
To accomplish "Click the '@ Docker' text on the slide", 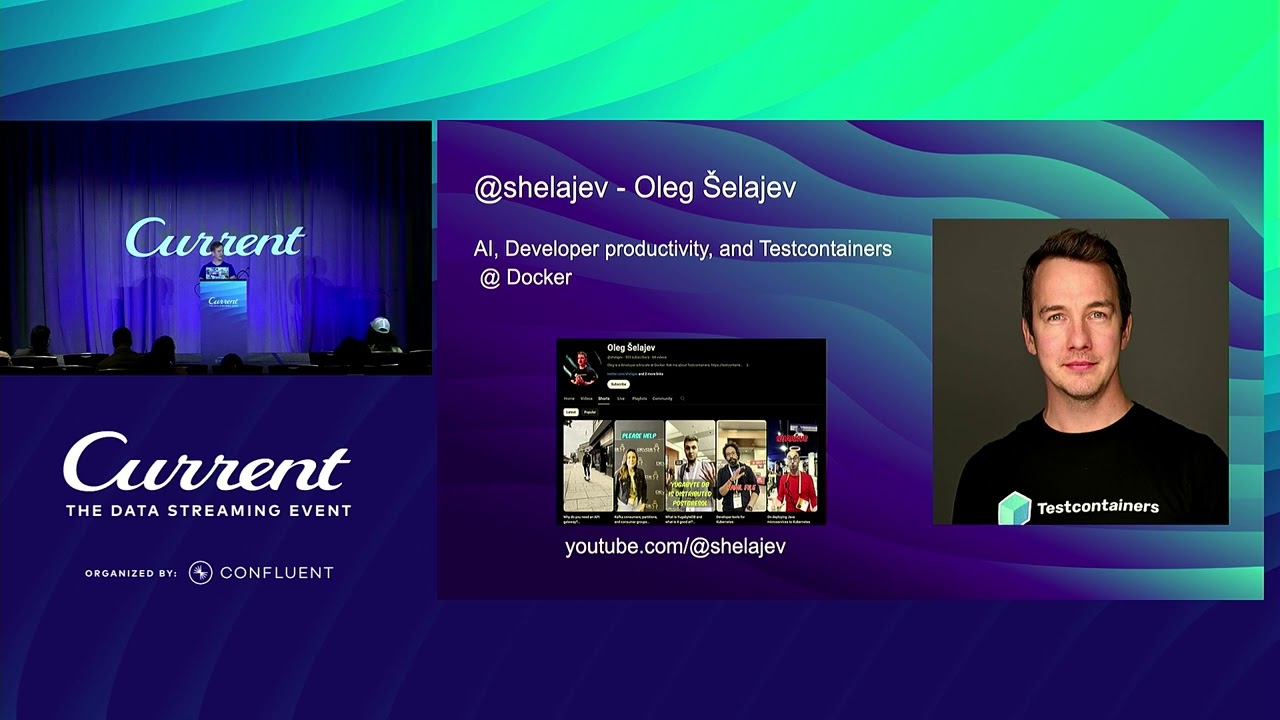I will coord(526,278).
